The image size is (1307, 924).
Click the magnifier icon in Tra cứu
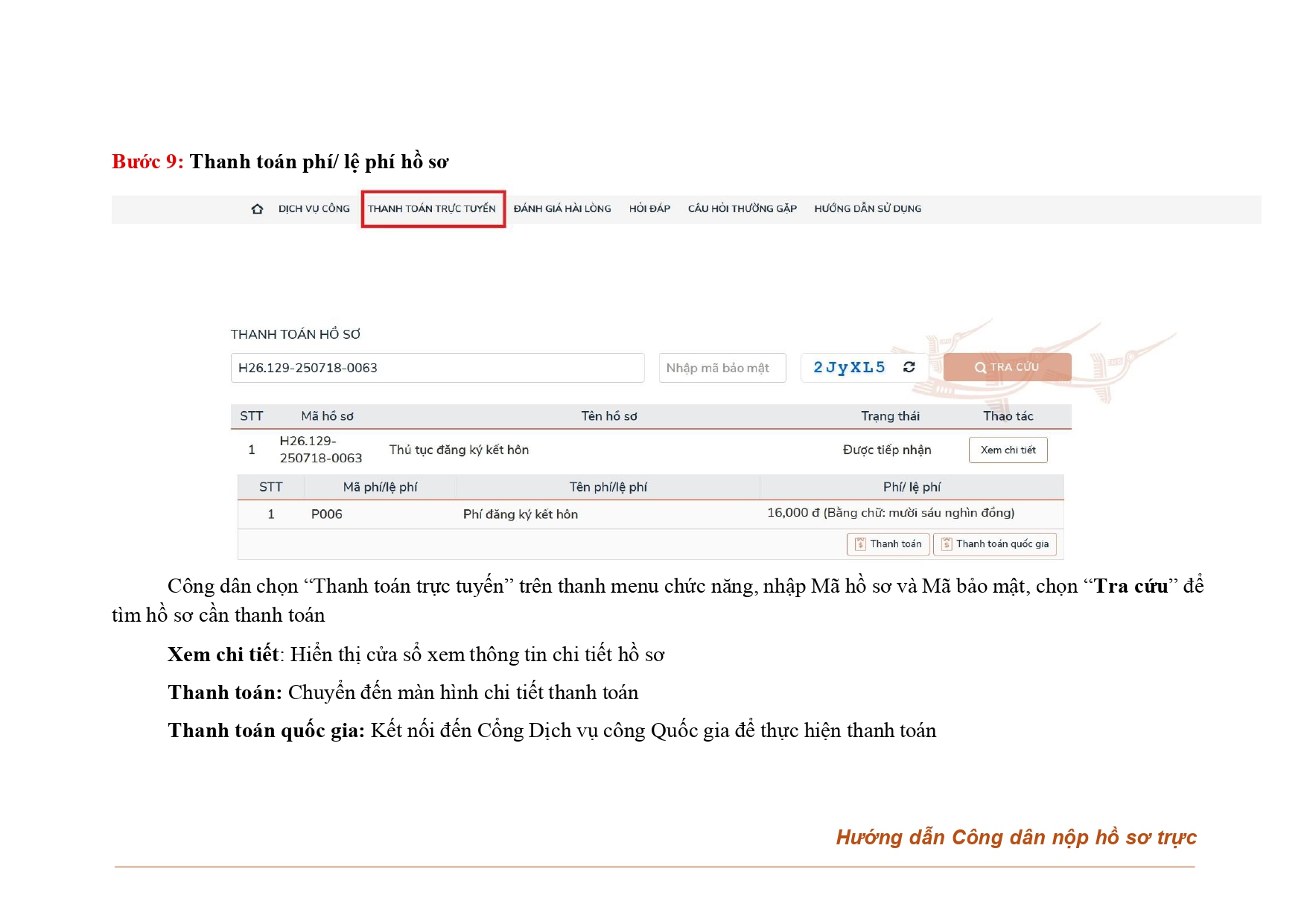pyautogui.click(x=980, y=368)
